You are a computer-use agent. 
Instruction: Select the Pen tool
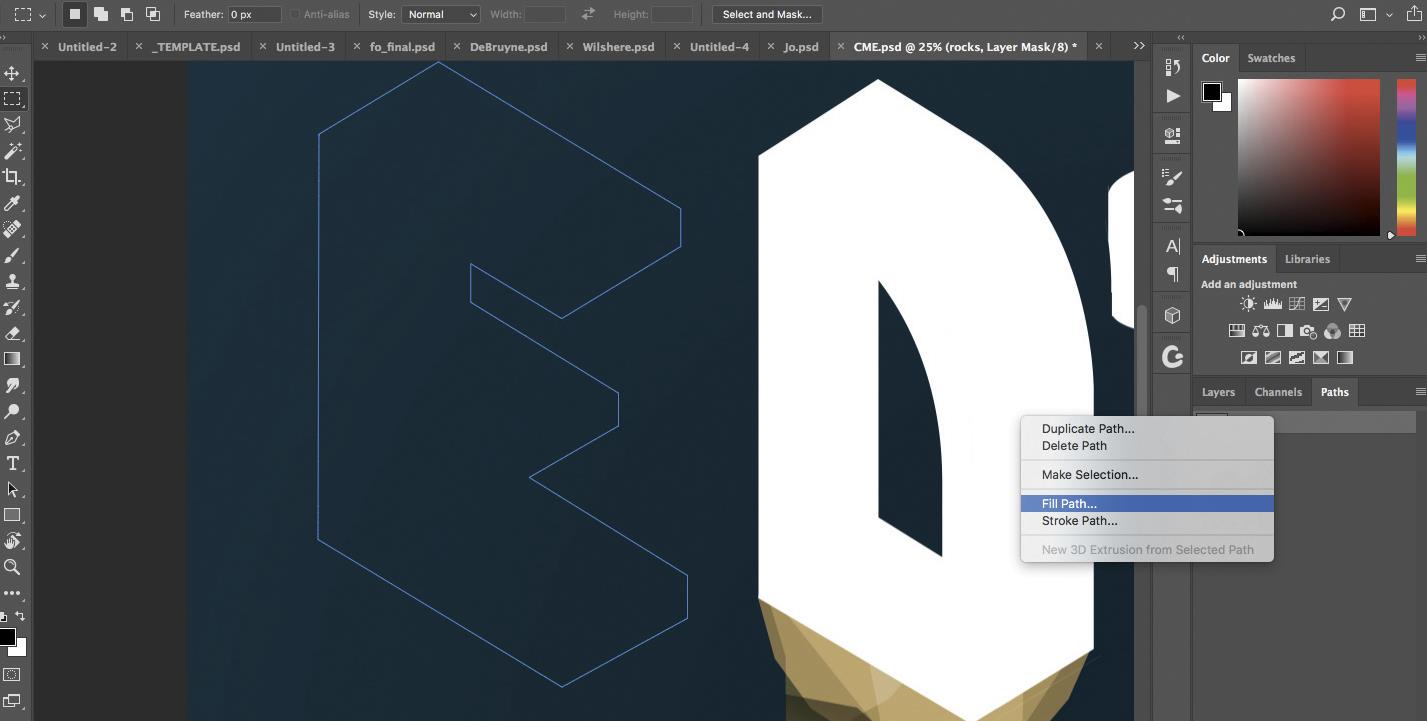(x=13, y=437)
